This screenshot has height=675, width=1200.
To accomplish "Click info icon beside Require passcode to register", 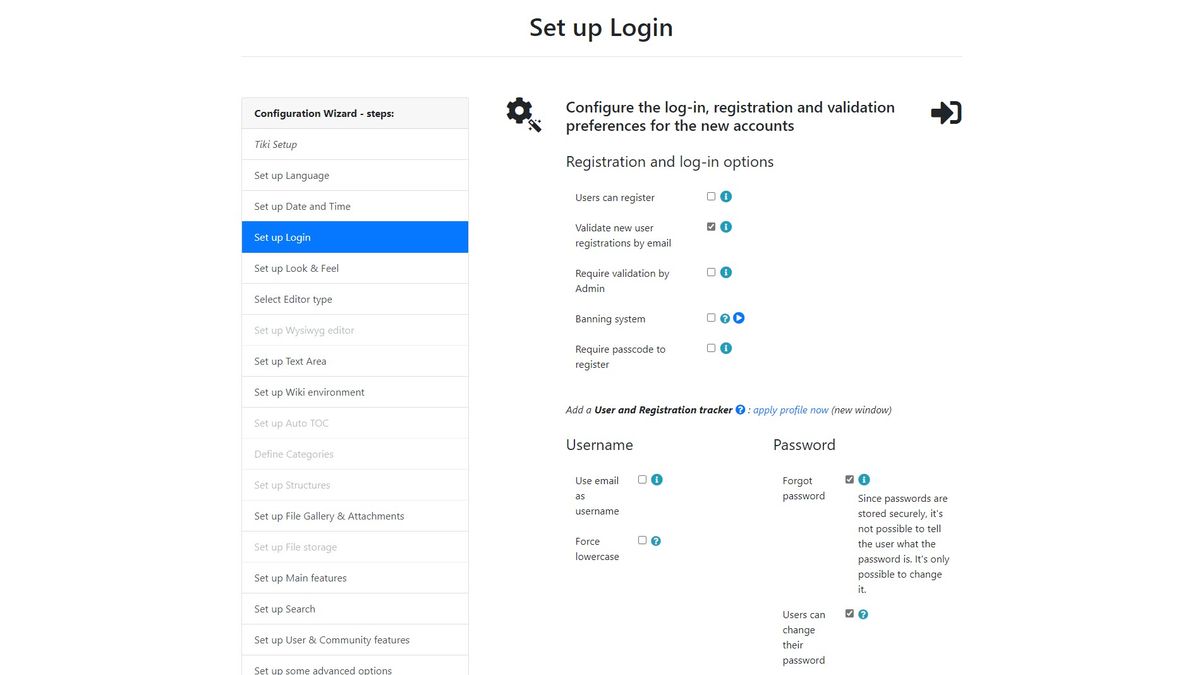I will point(726,347).
